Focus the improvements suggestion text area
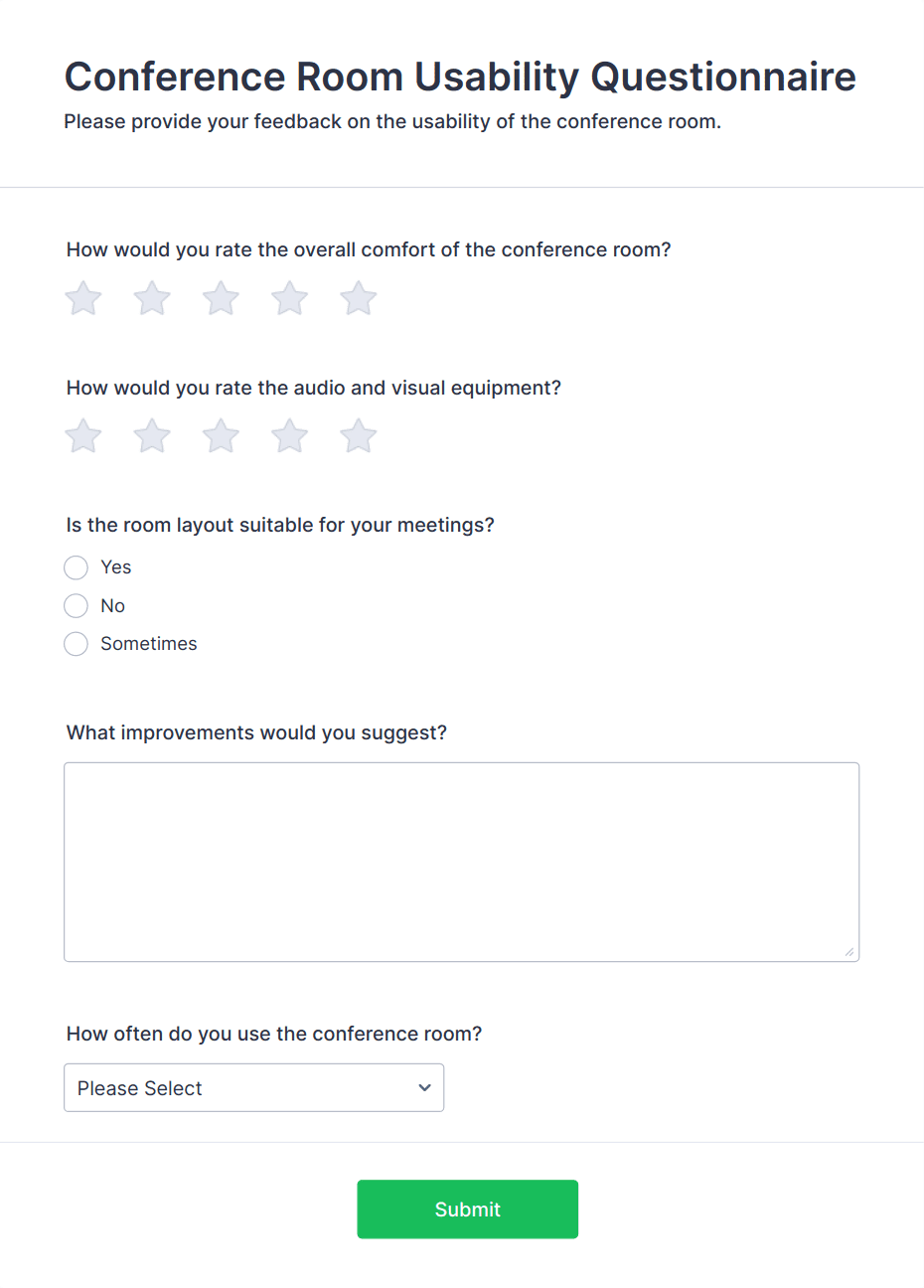Image resolution: width=924 pixels, height=1288 pixels. pos(462,863)
